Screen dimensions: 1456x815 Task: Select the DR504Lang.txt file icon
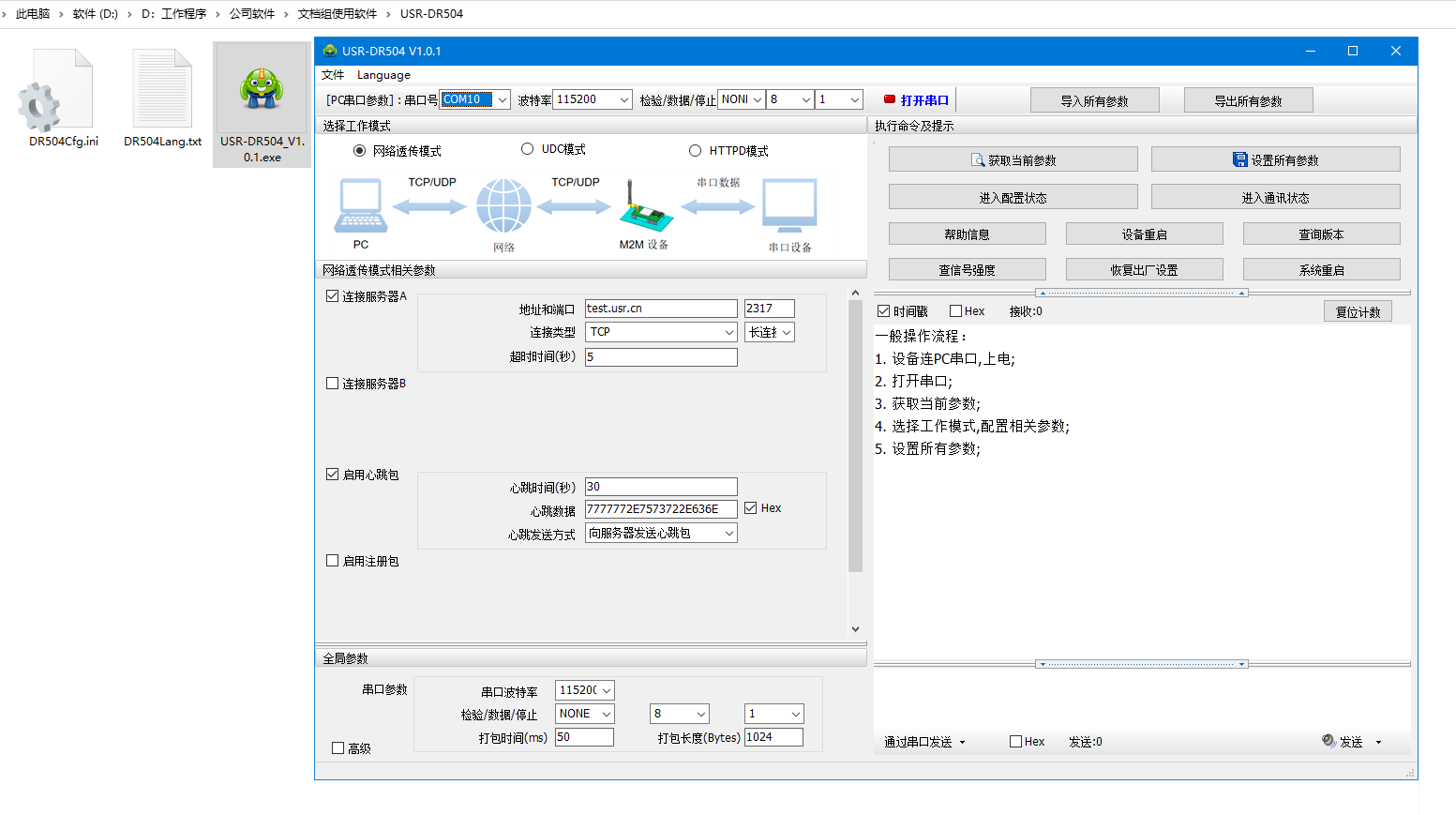tap(162, 92)
